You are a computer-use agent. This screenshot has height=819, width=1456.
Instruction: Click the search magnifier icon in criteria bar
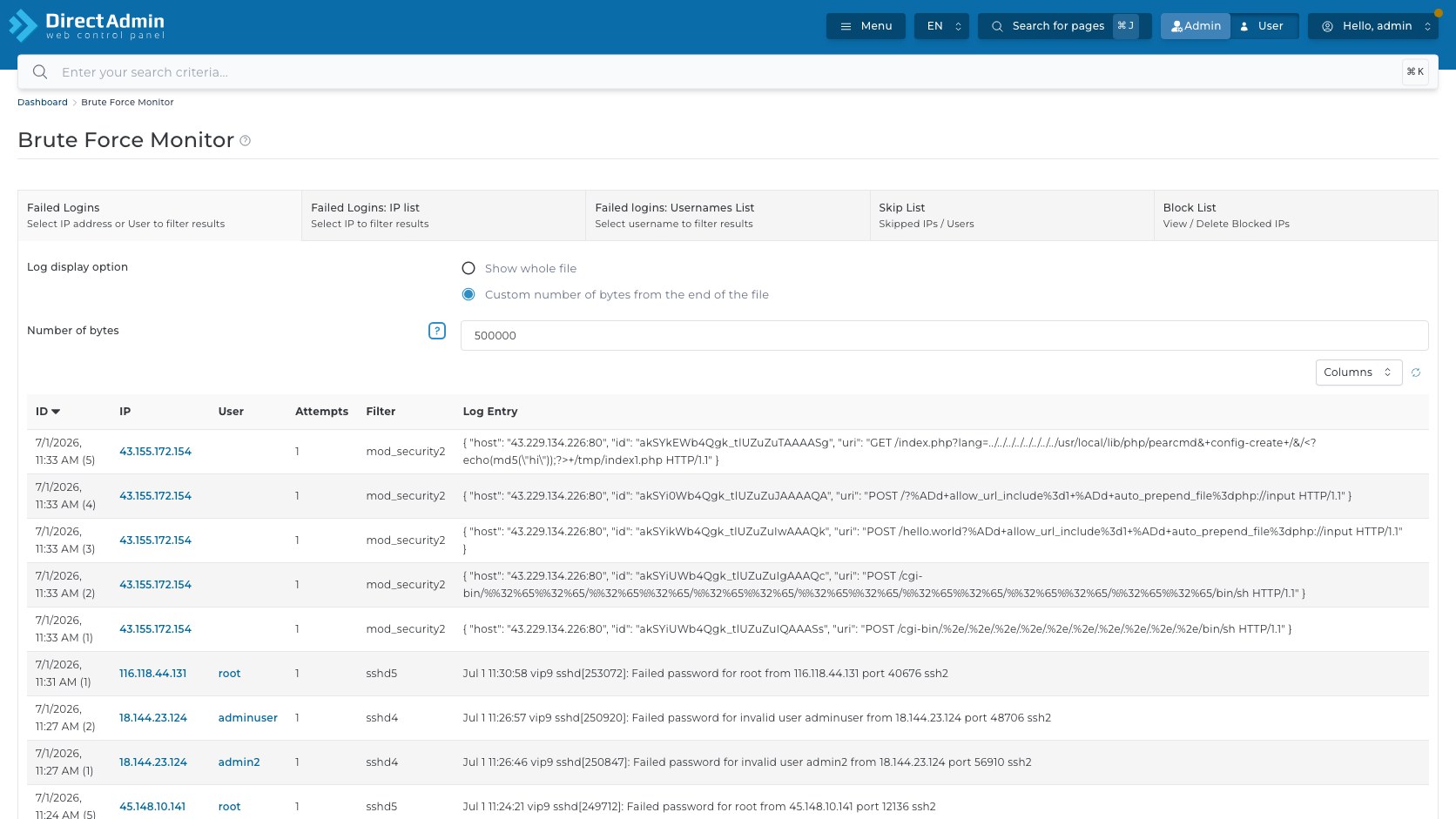(x=40, y=72)
